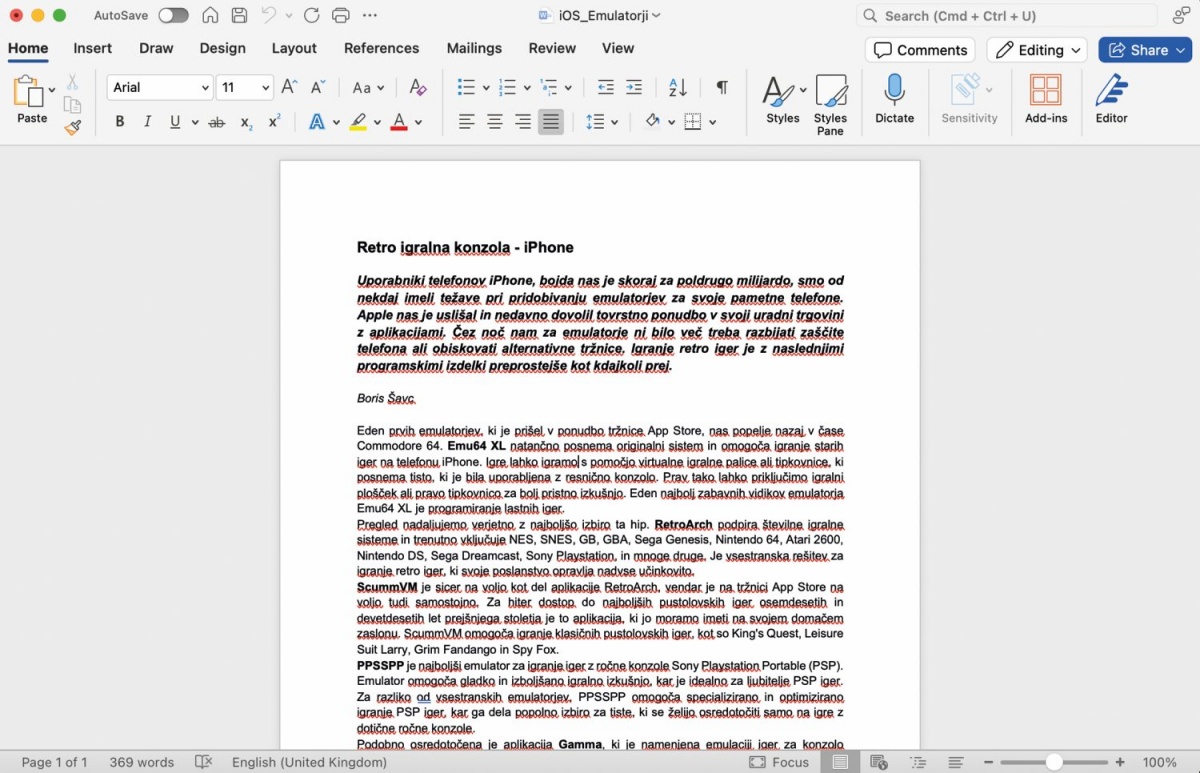Apply the red font colour
The height and width of the screenshot is (773, 1200).
click(399, 122)
